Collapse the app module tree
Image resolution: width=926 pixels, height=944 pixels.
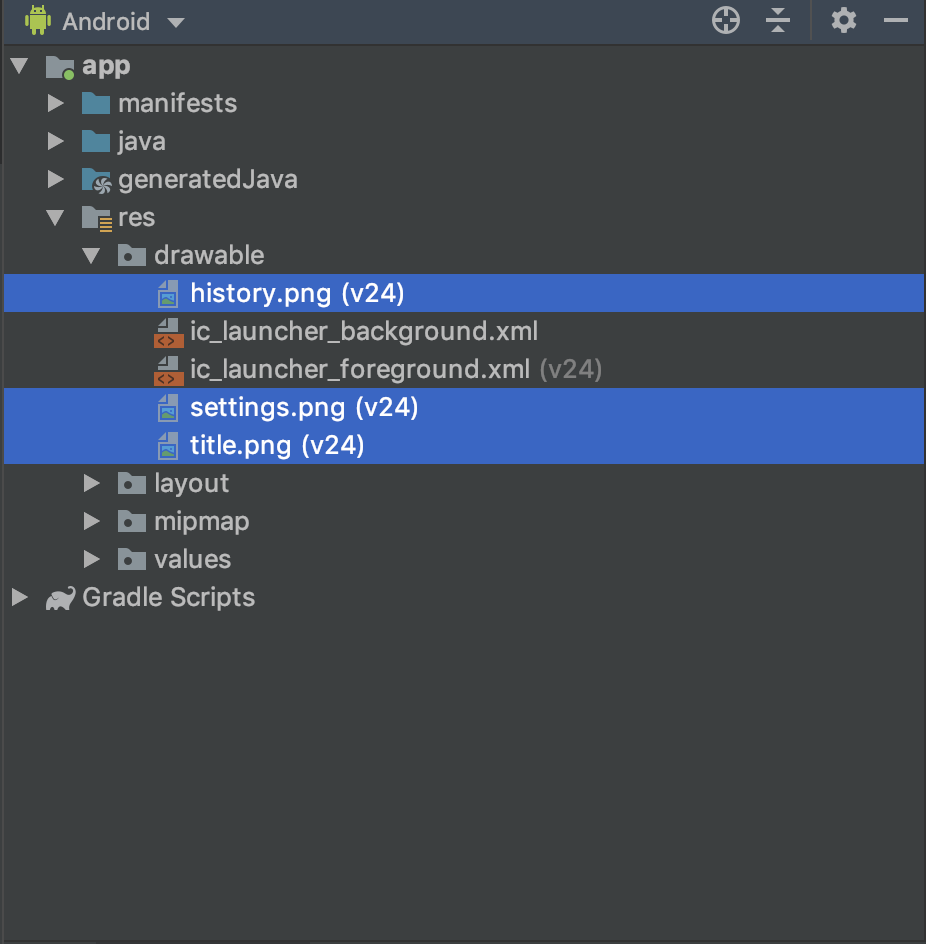(x=20, y=66)
